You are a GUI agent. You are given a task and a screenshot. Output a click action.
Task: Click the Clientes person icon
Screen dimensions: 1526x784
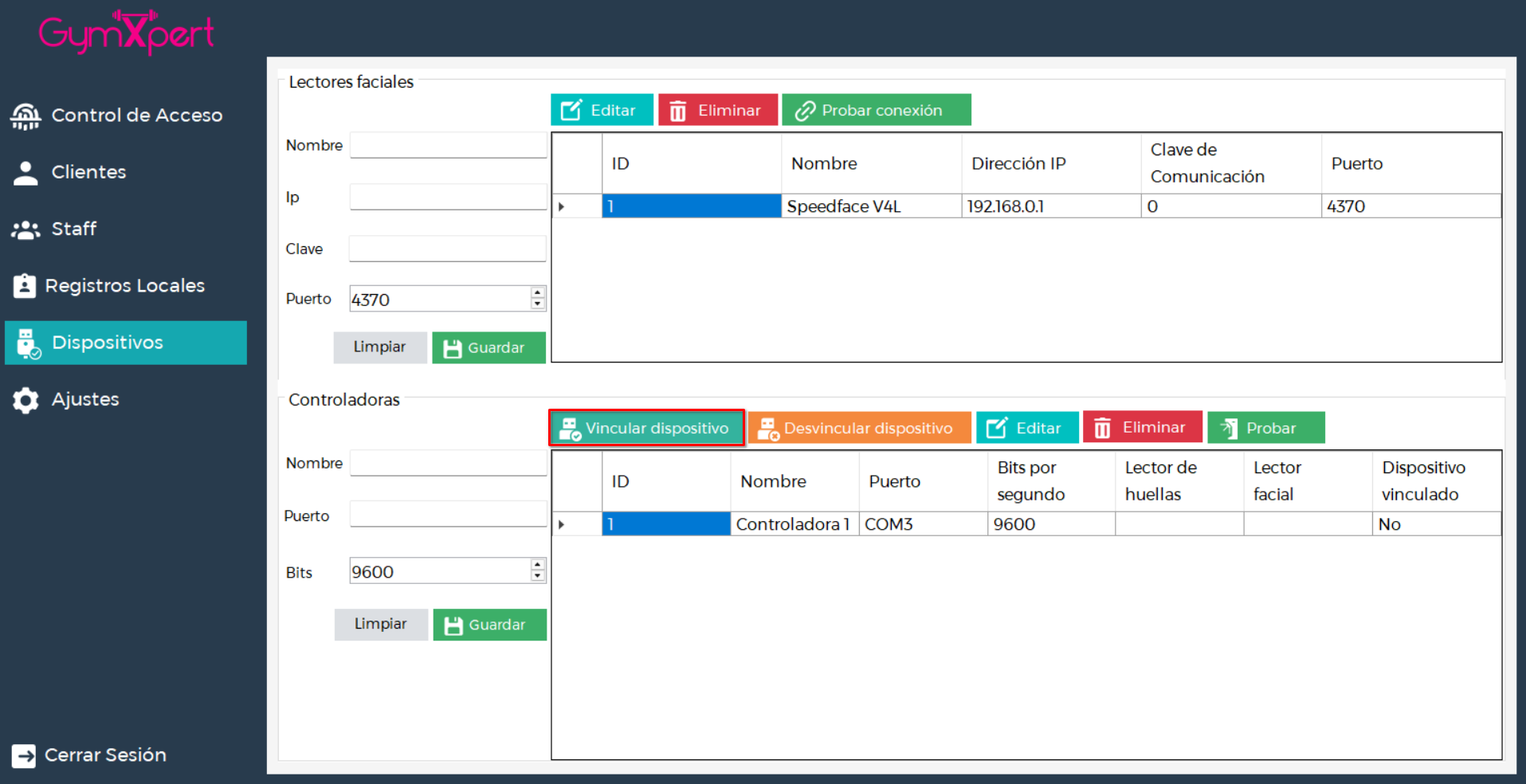25,173
